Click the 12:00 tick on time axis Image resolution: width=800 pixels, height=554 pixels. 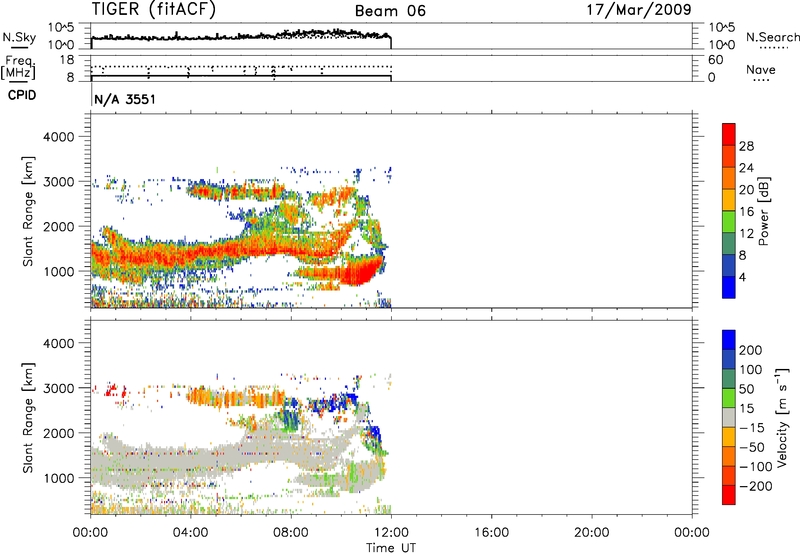(x=391, y=533)
